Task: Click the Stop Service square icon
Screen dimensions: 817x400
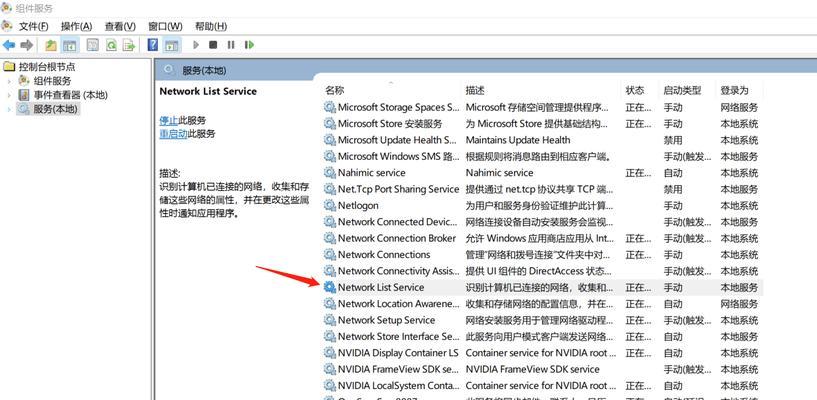Action: point(213,45)
